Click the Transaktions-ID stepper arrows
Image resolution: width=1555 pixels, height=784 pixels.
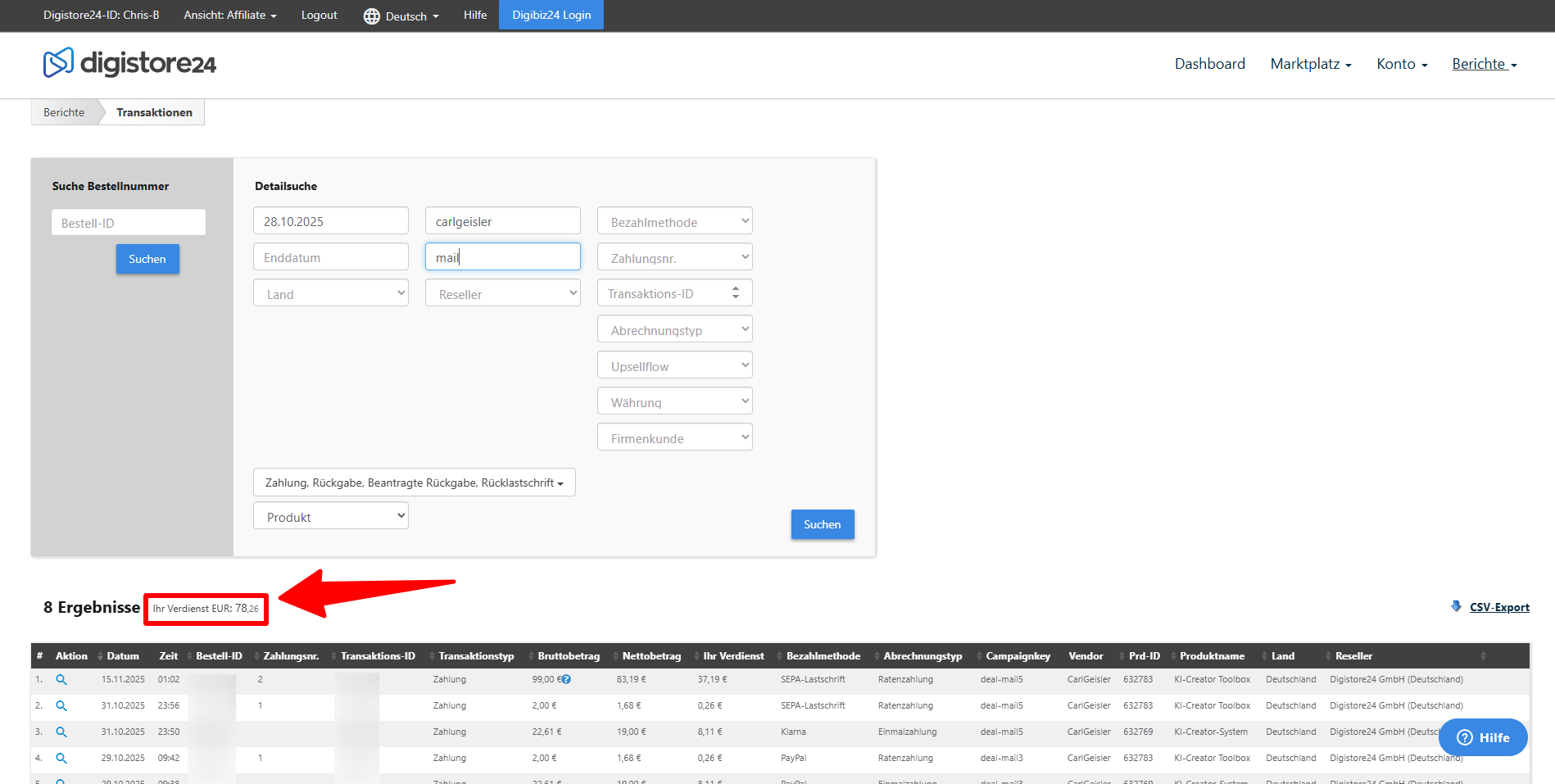coord(736,292)
